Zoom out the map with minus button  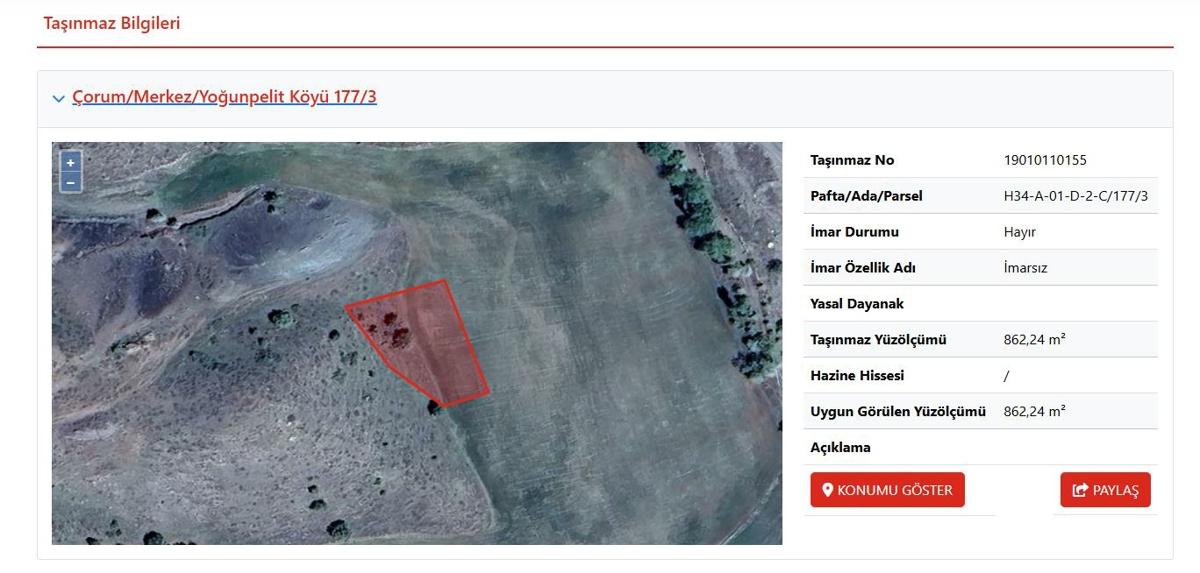[70, 182]
